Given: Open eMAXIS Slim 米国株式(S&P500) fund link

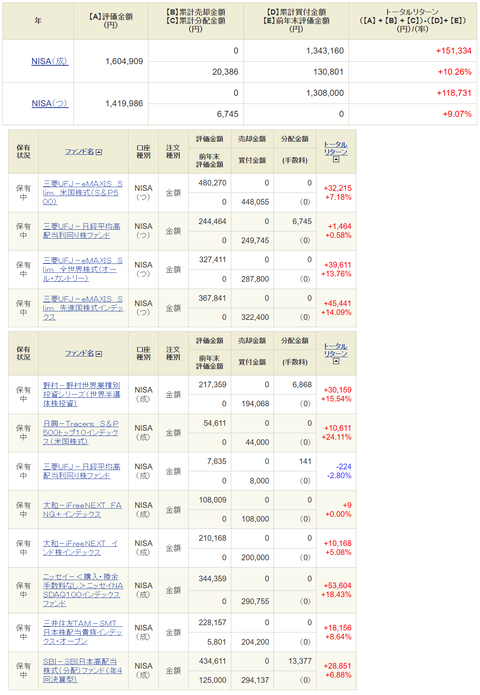Looking at the screenshot, I should (83, 193).
